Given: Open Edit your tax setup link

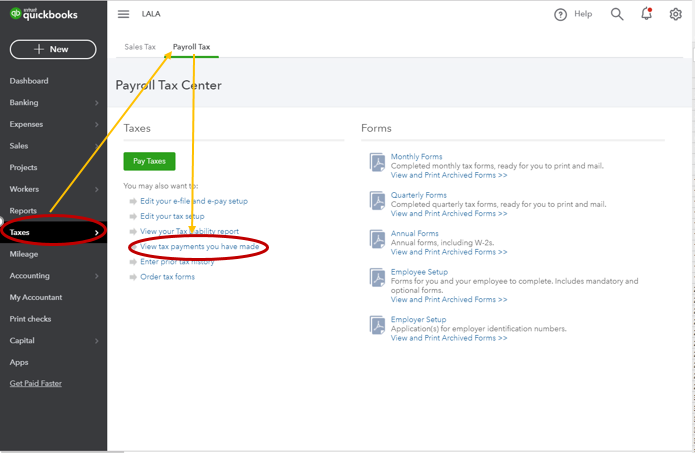Looking at the screenshot, I should pos(172,216).
